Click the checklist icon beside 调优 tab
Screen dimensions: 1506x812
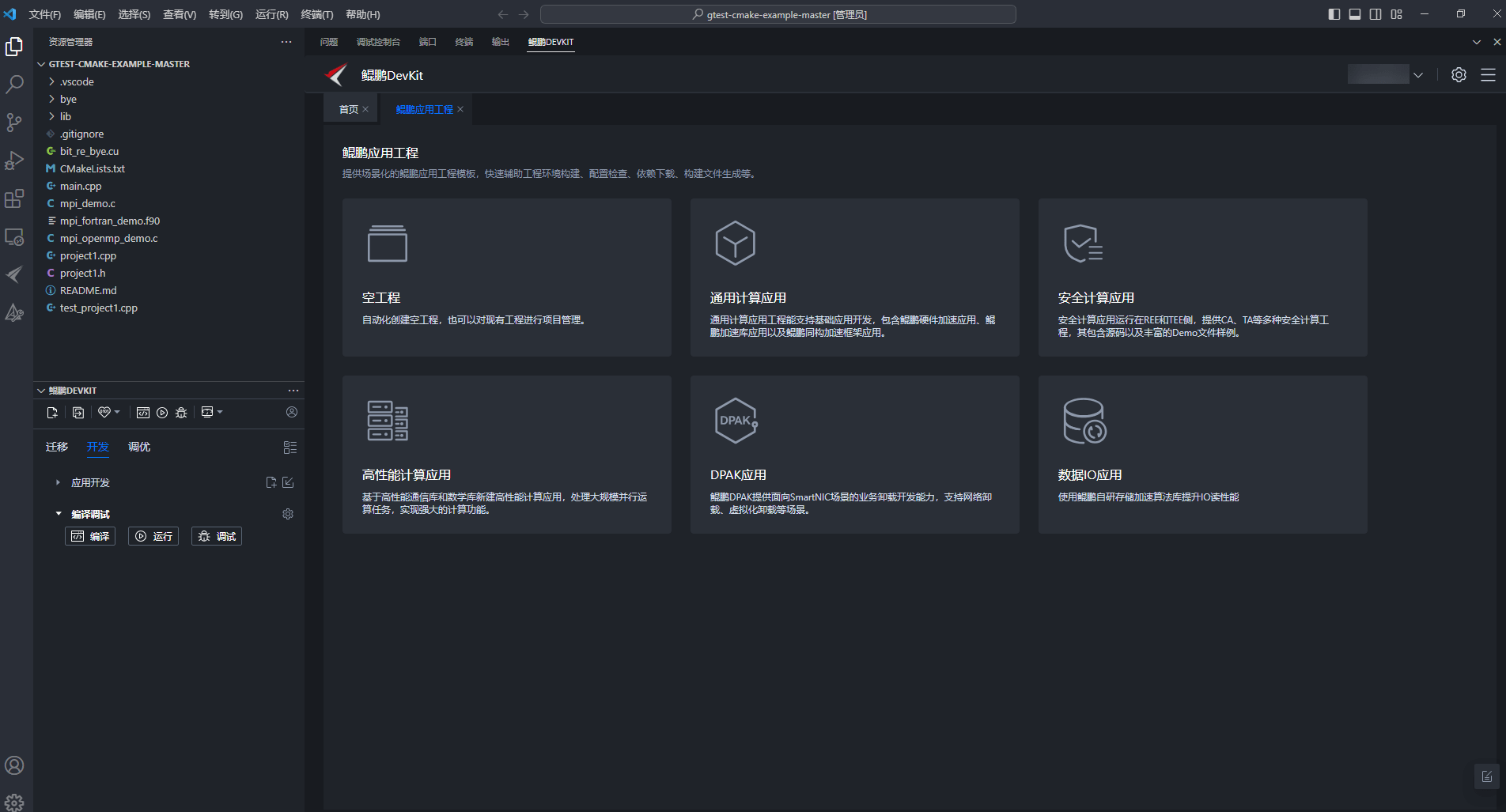tap(290, 448)
